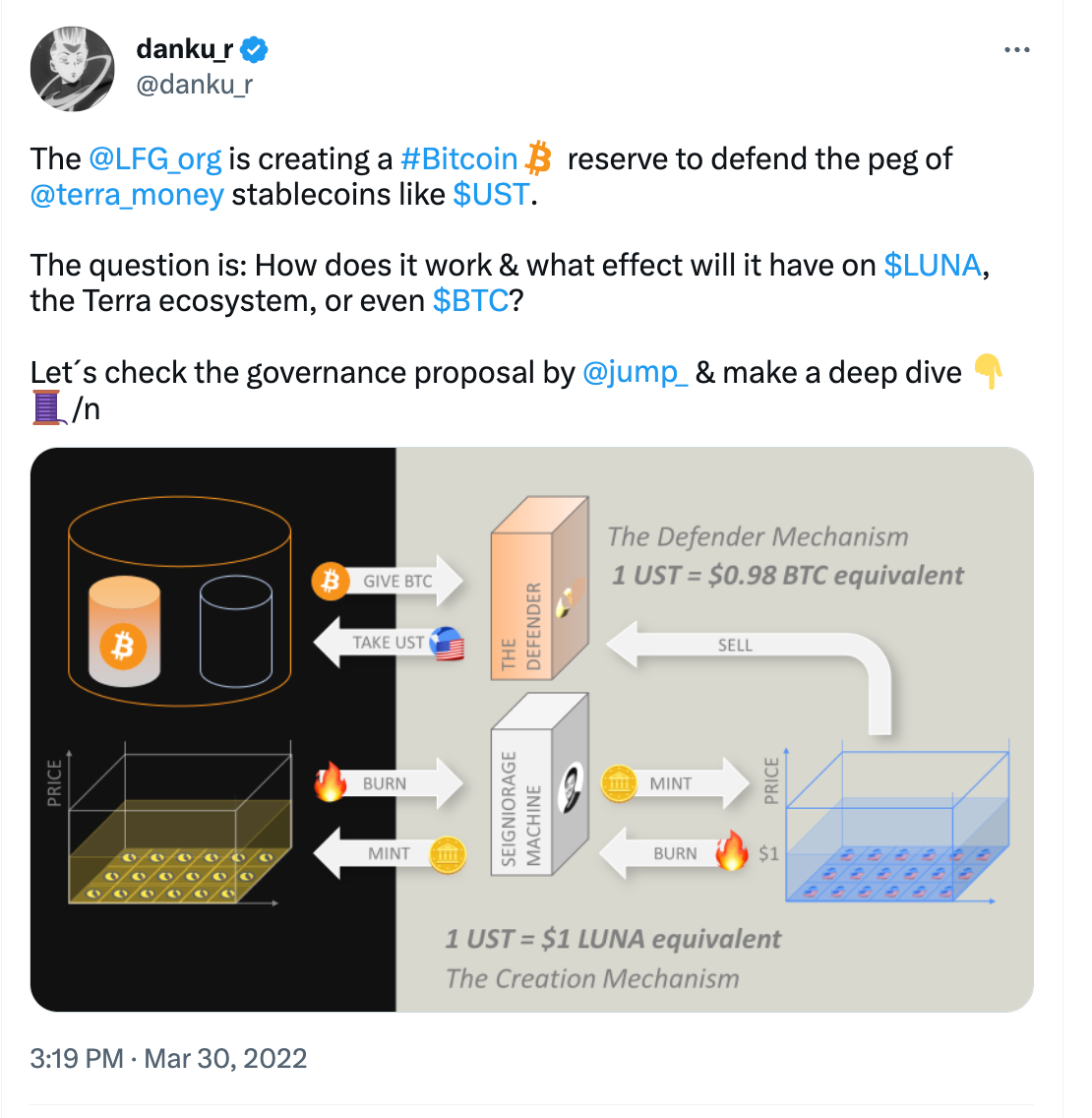Open the @LFG_org mention link

154,159
